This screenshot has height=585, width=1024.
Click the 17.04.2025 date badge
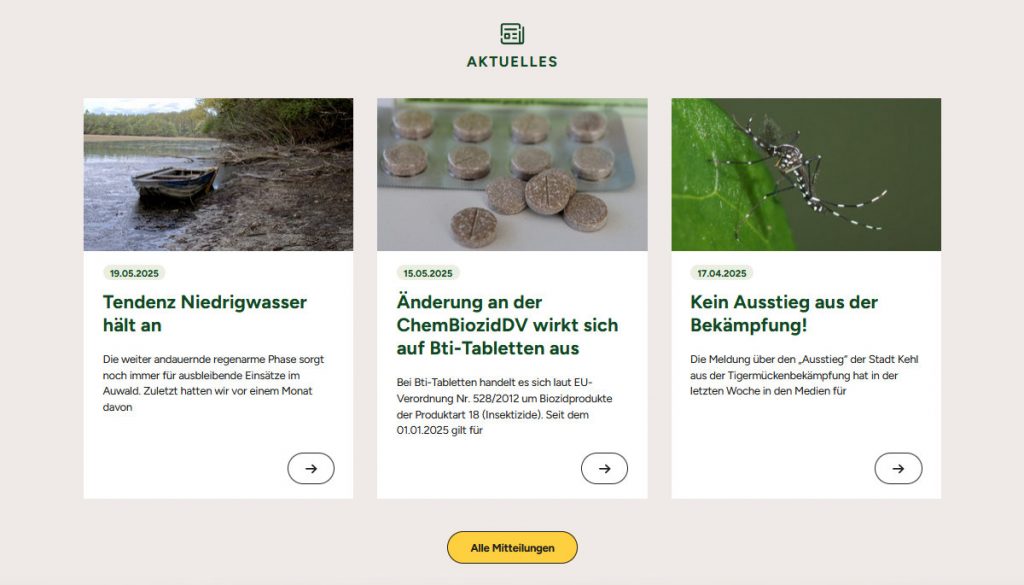[722, 273]
